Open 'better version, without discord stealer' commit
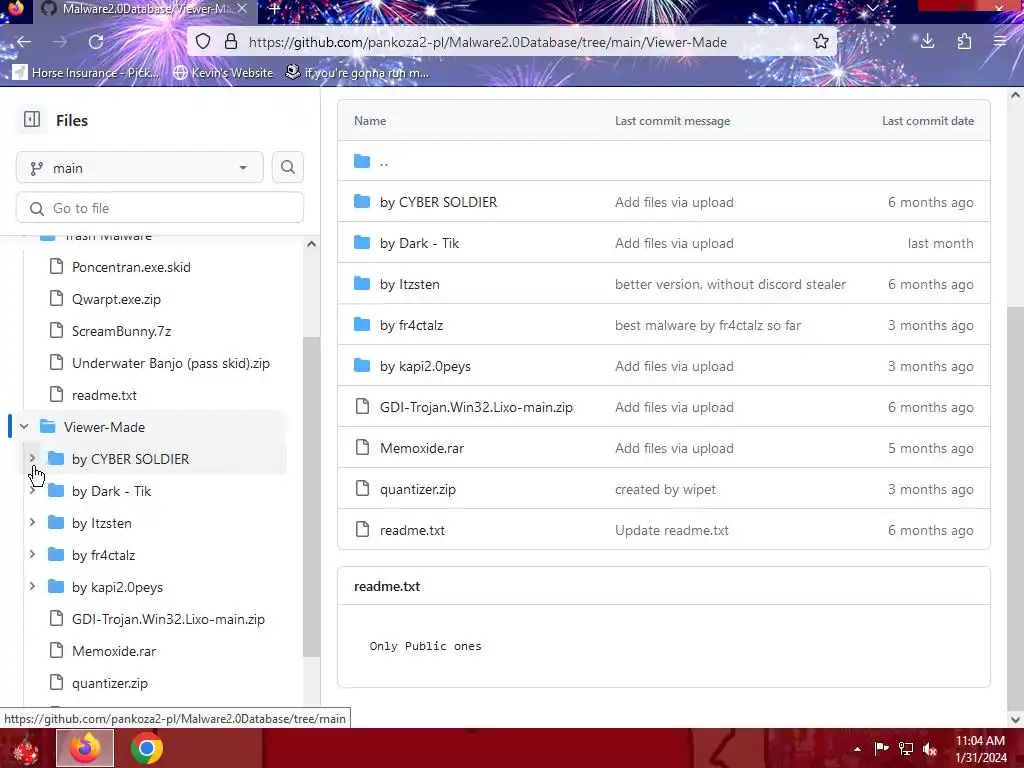This screenshot has height=768, width=1024. tap(730, 284)
